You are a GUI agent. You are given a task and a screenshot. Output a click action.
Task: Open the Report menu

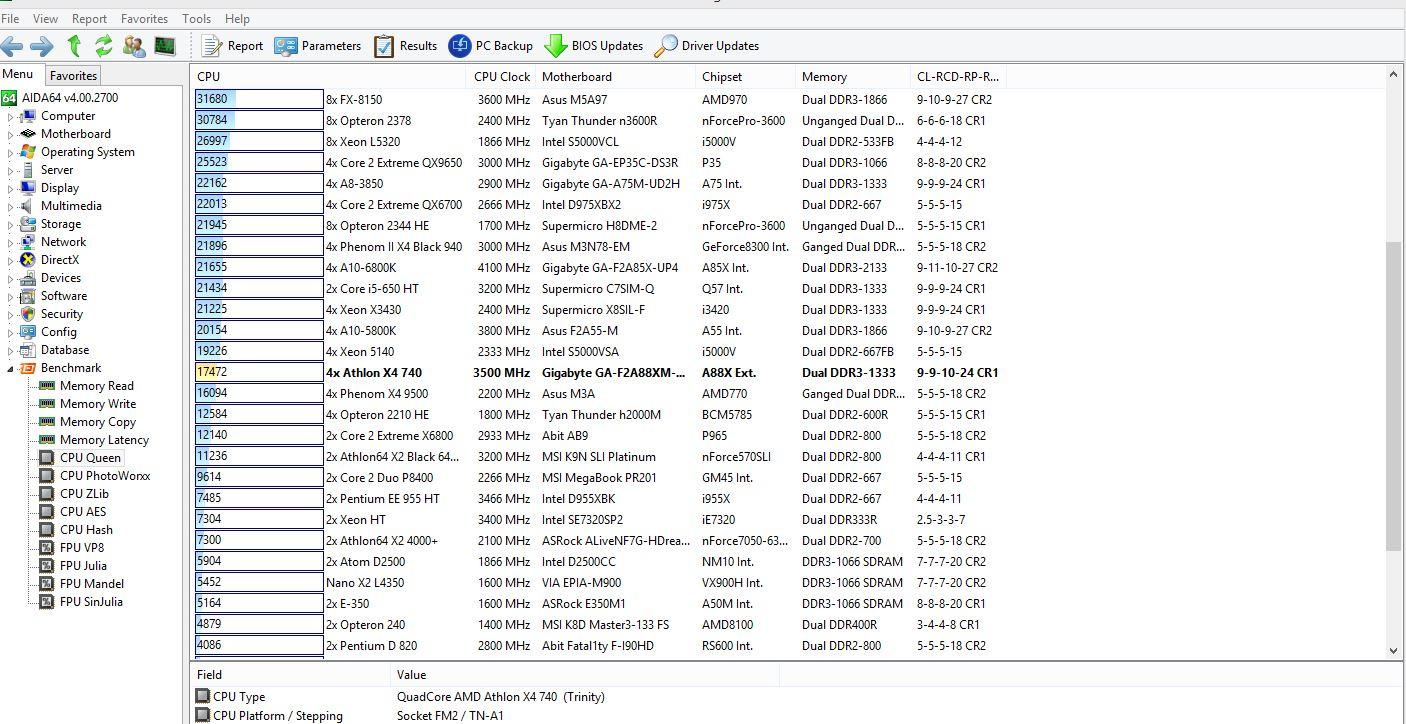[x=89, y=19]
